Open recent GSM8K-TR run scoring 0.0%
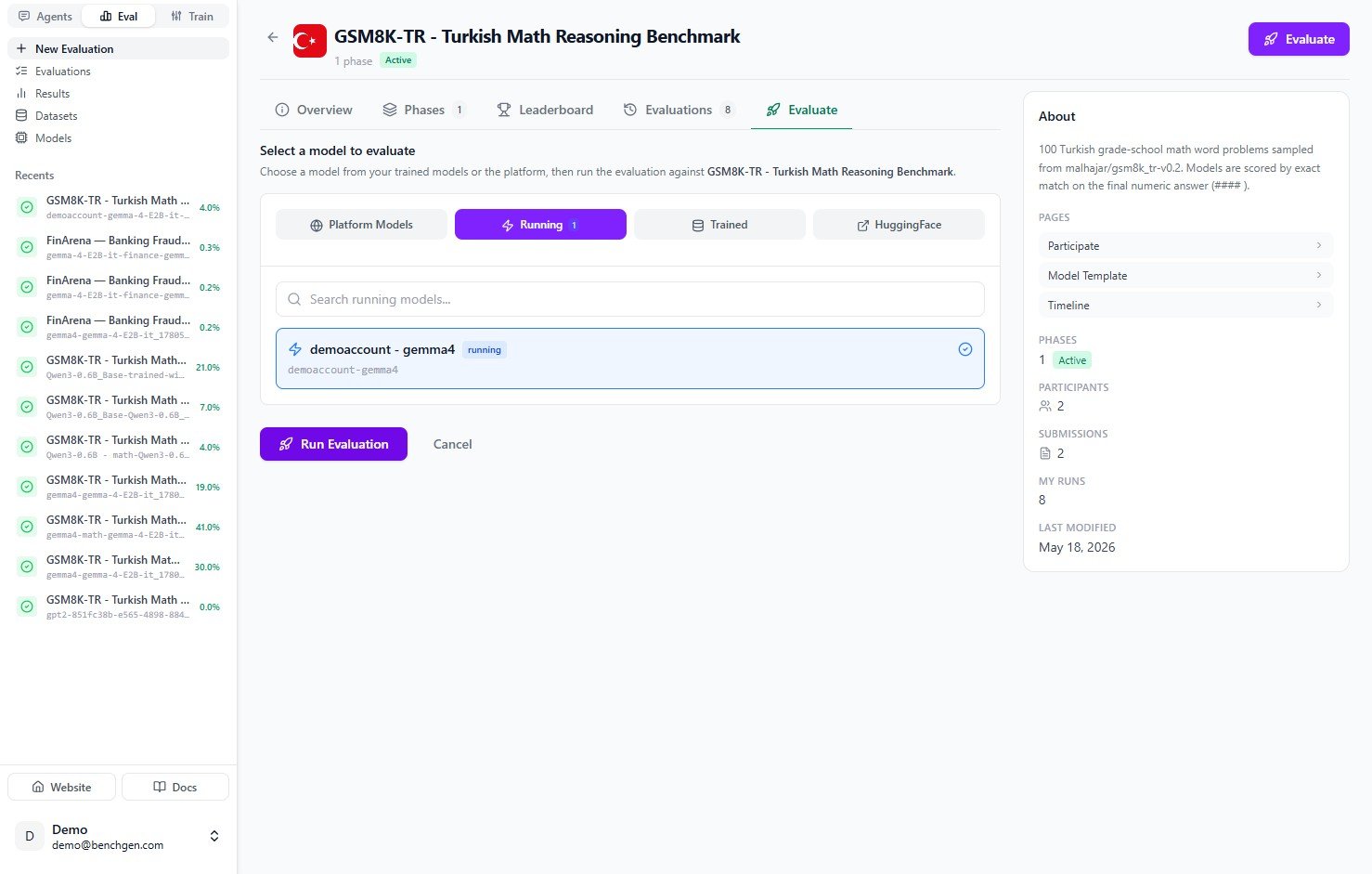The image size is (1372, 874). tap(118, 607)
